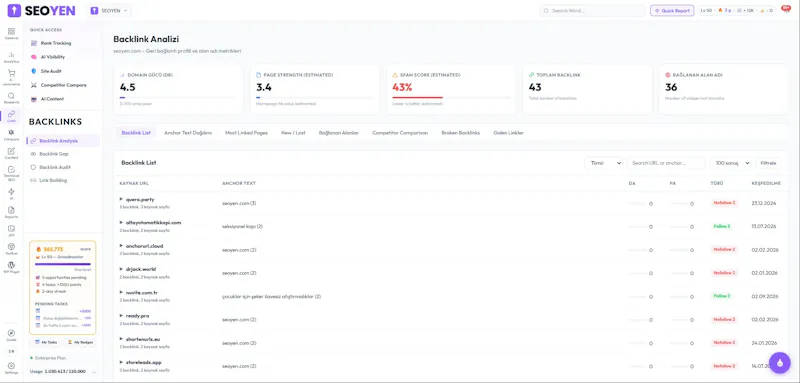Click the Grandmaster level progress bar
This screenshot has height=383, width=800.
(62, 264)
